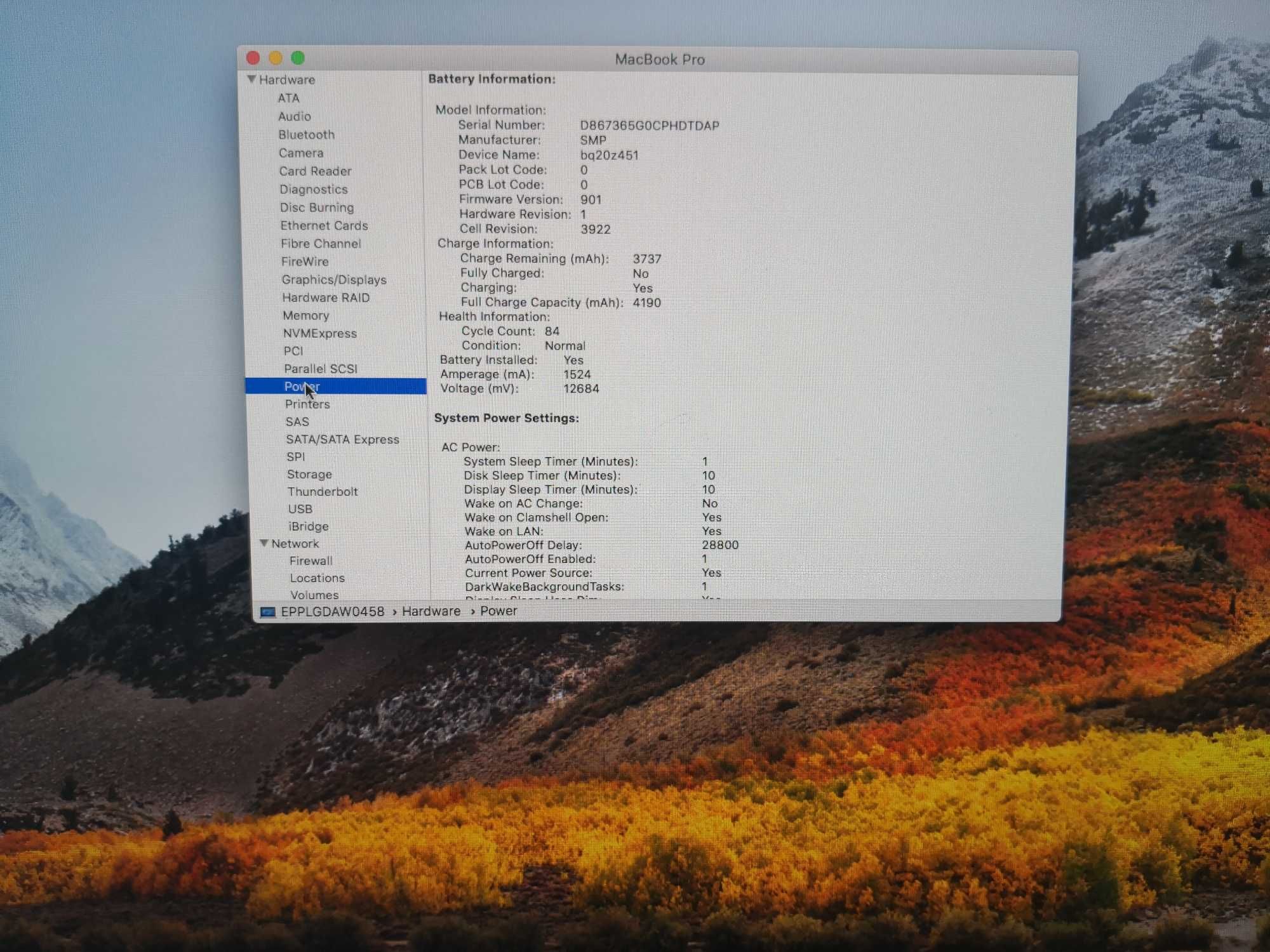Click Charge Remaining value 3737

click(x=647, y=259)
